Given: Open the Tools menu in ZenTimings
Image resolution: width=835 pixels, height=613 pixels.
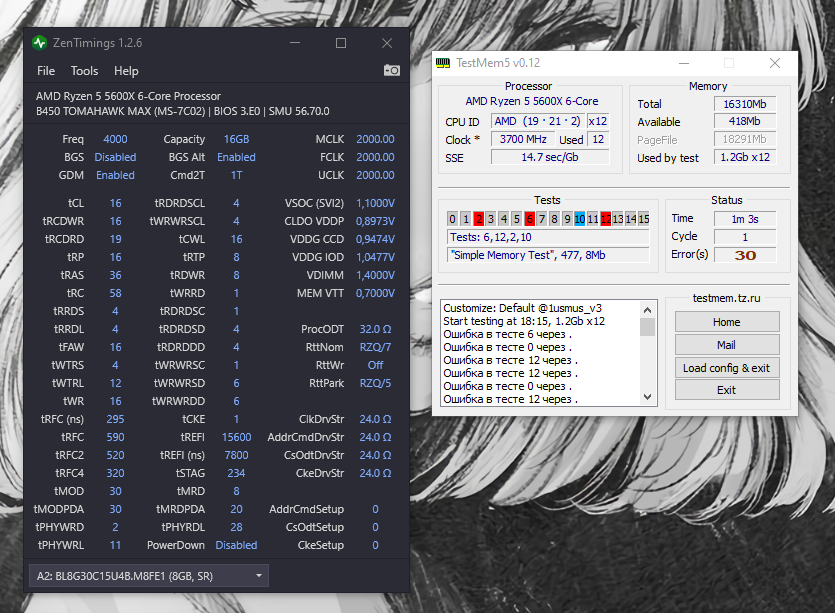Looking at the screenshot, I should (84, 71).
